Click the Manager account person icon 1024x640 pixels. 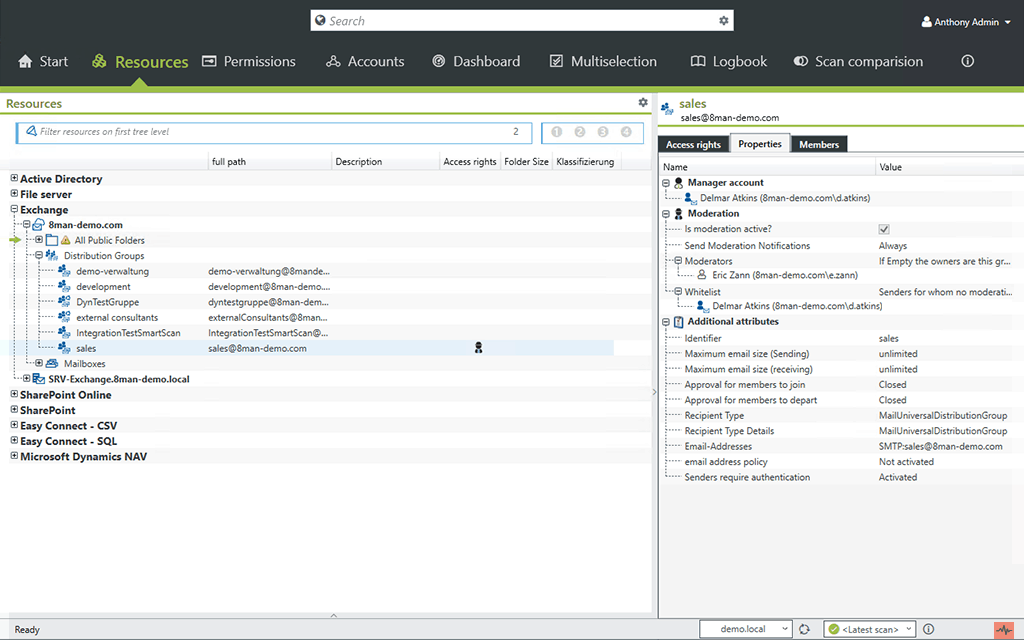coord(679,183)
